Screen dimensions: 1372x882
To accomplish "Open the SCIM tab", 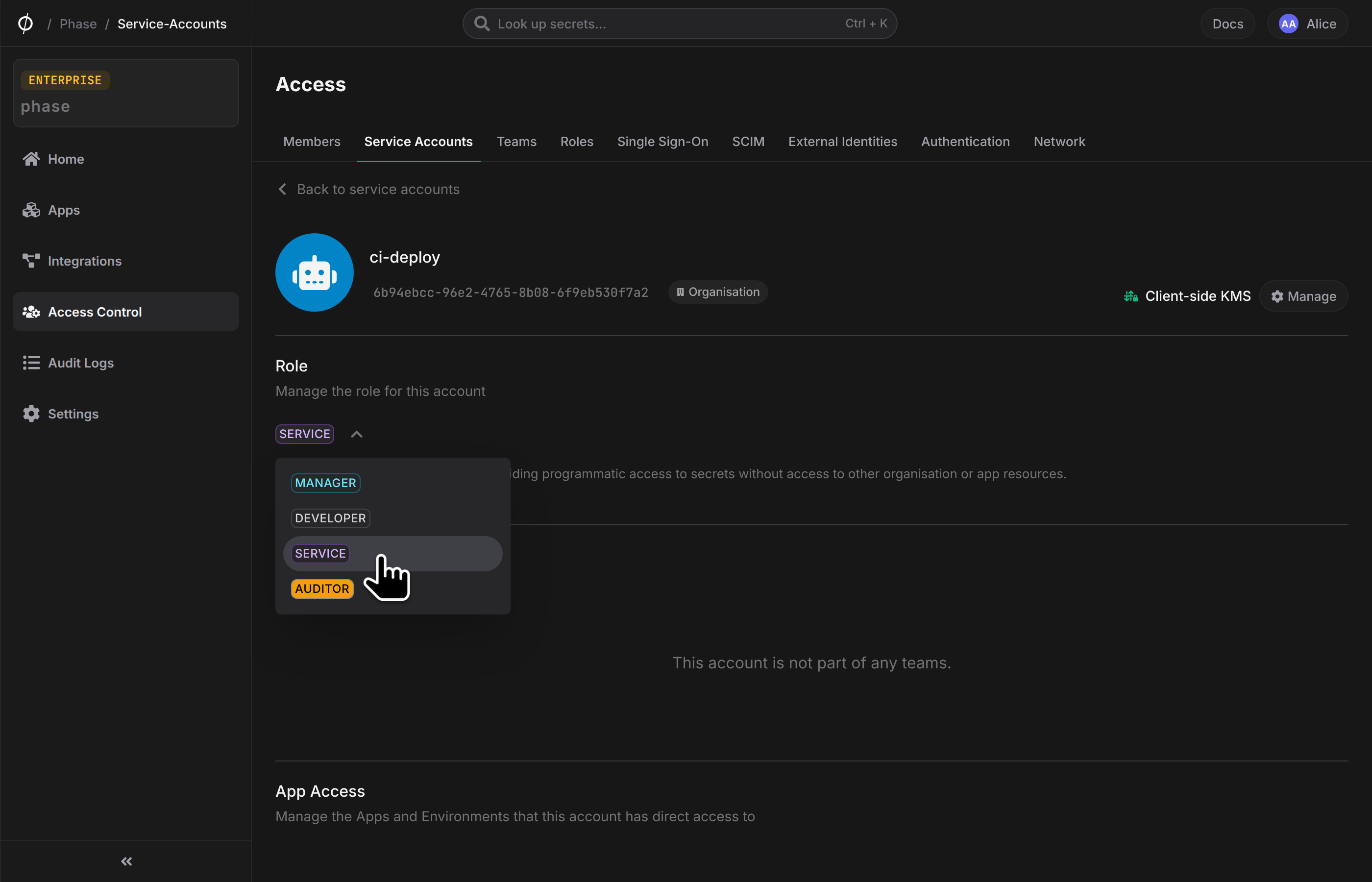I will (748, 142).
